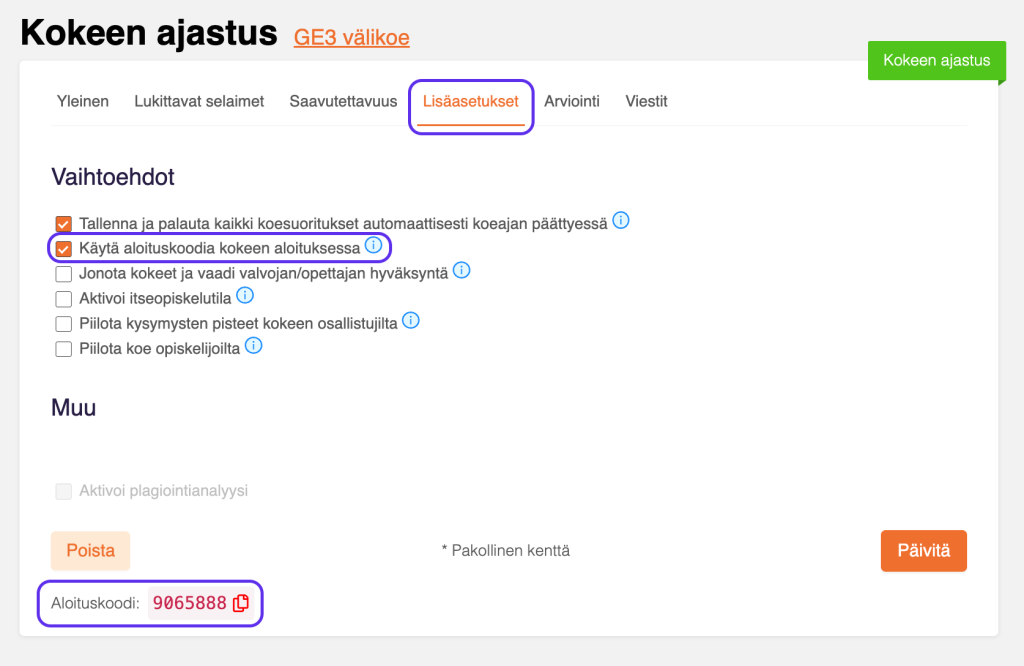This screenshot has width=1024, height=666.
Task: Open the Lukittavat selaimet tab
Action: coord(199,101)
